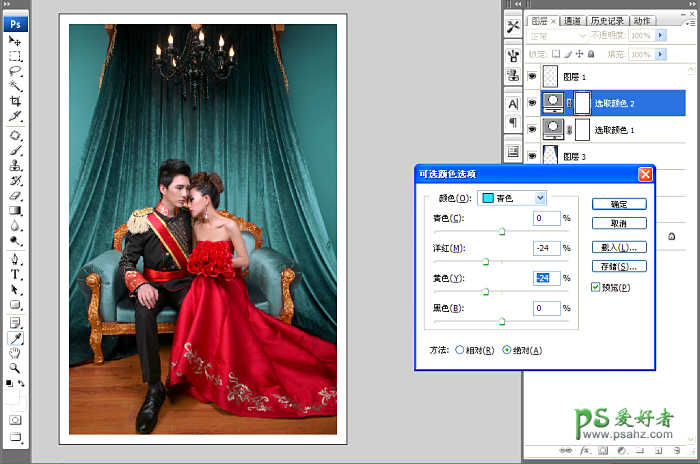Click the 黑色(B) value input field
The width and height of the screenshot is (700, 464).
click(x=546, y=308)
